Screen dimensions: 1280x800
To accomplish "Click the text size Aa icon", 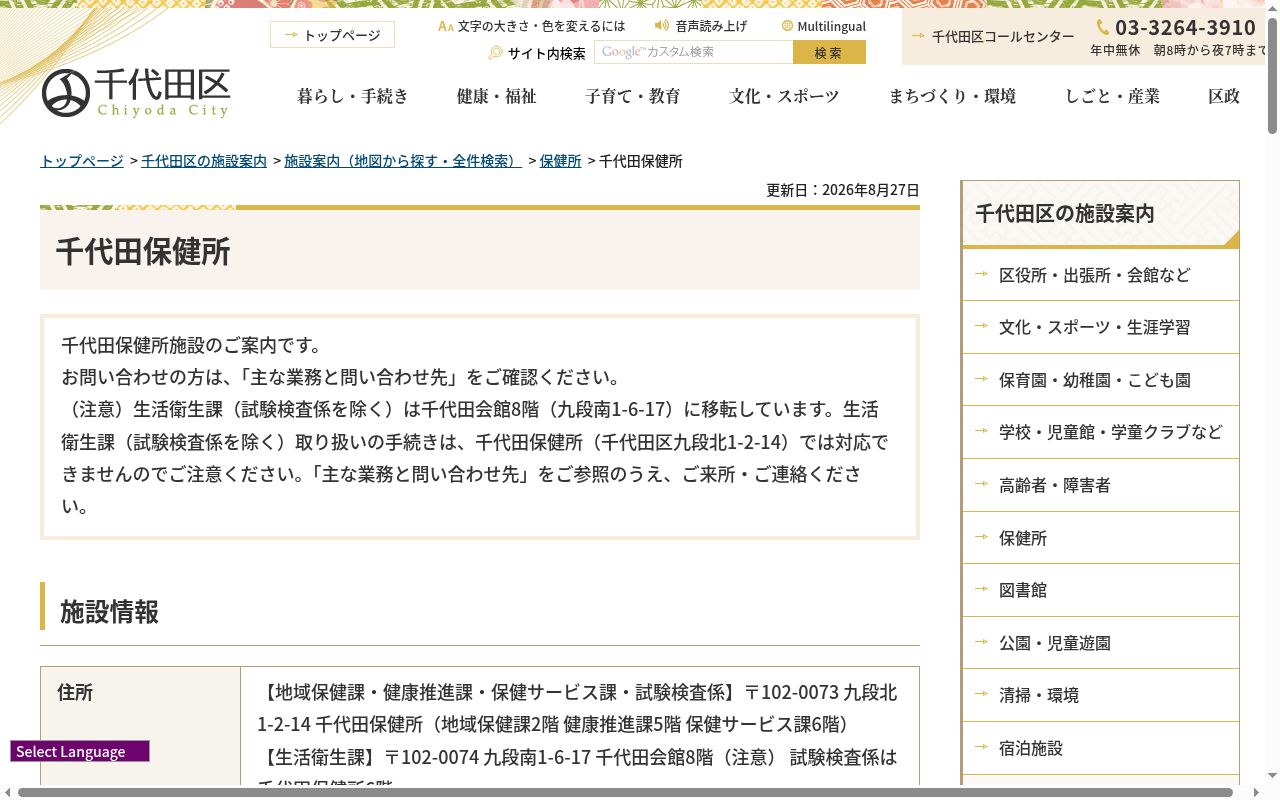I will [446, 26].
